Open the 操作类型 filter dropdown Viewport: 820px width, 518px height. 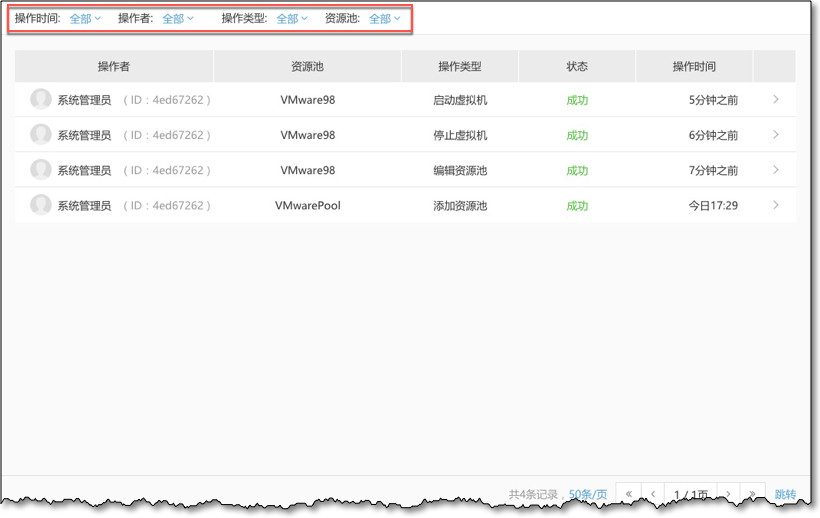point(292,19)
